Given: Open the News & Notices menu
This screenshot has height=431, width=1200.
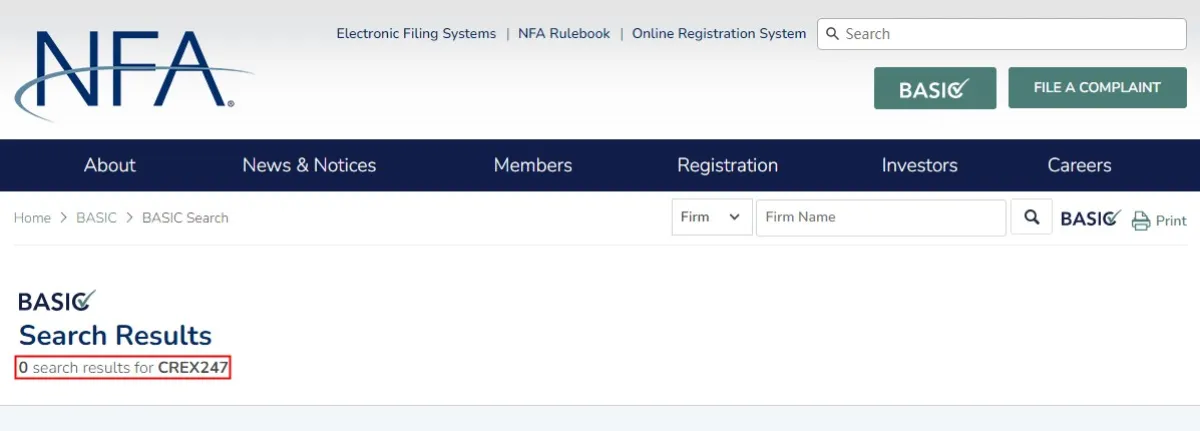Looking at the screenshot, I should point(309,165).
